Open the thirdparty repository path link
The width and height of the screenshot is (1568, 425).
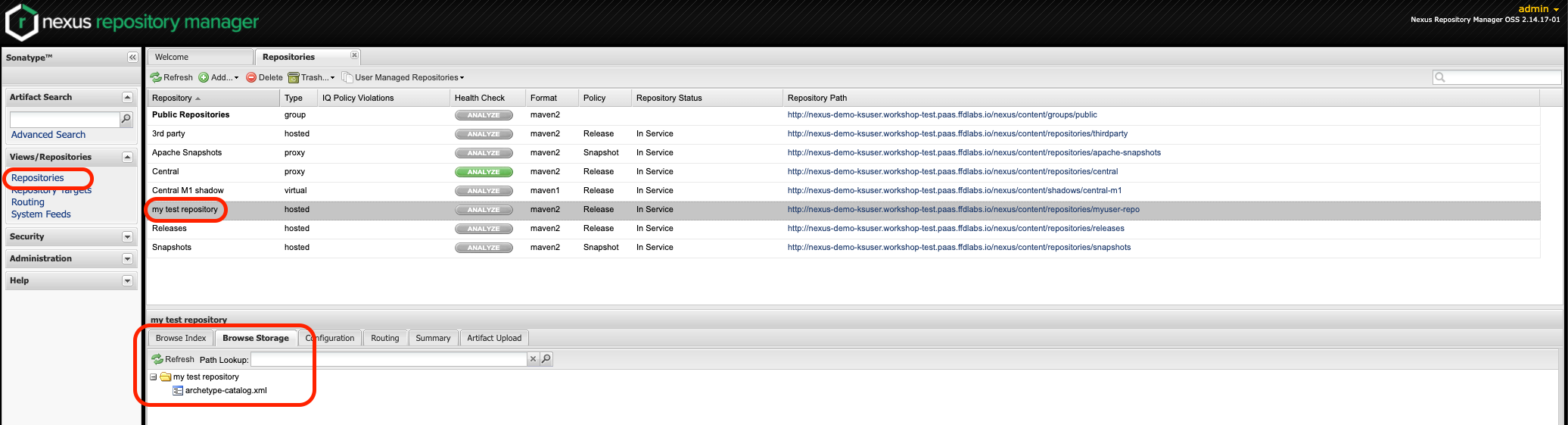[x=957, y=134]
